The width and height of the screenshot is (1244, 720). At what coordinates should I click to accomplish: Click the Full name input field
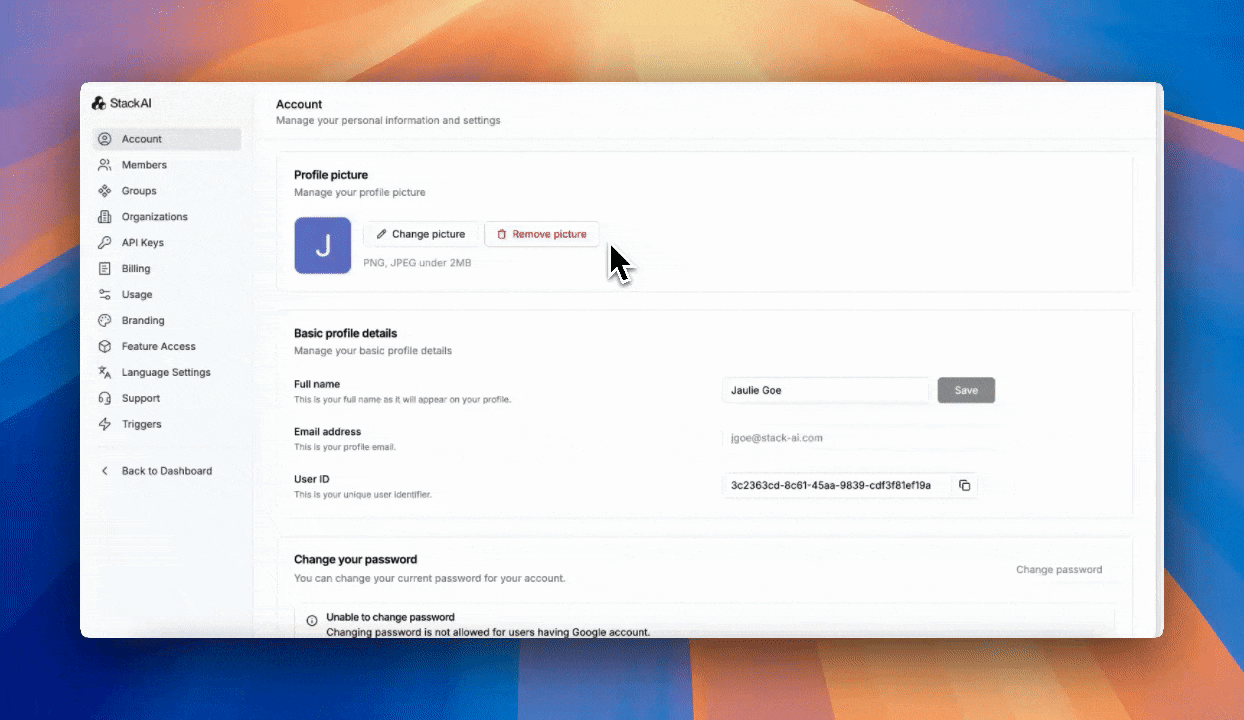point(825,390)
